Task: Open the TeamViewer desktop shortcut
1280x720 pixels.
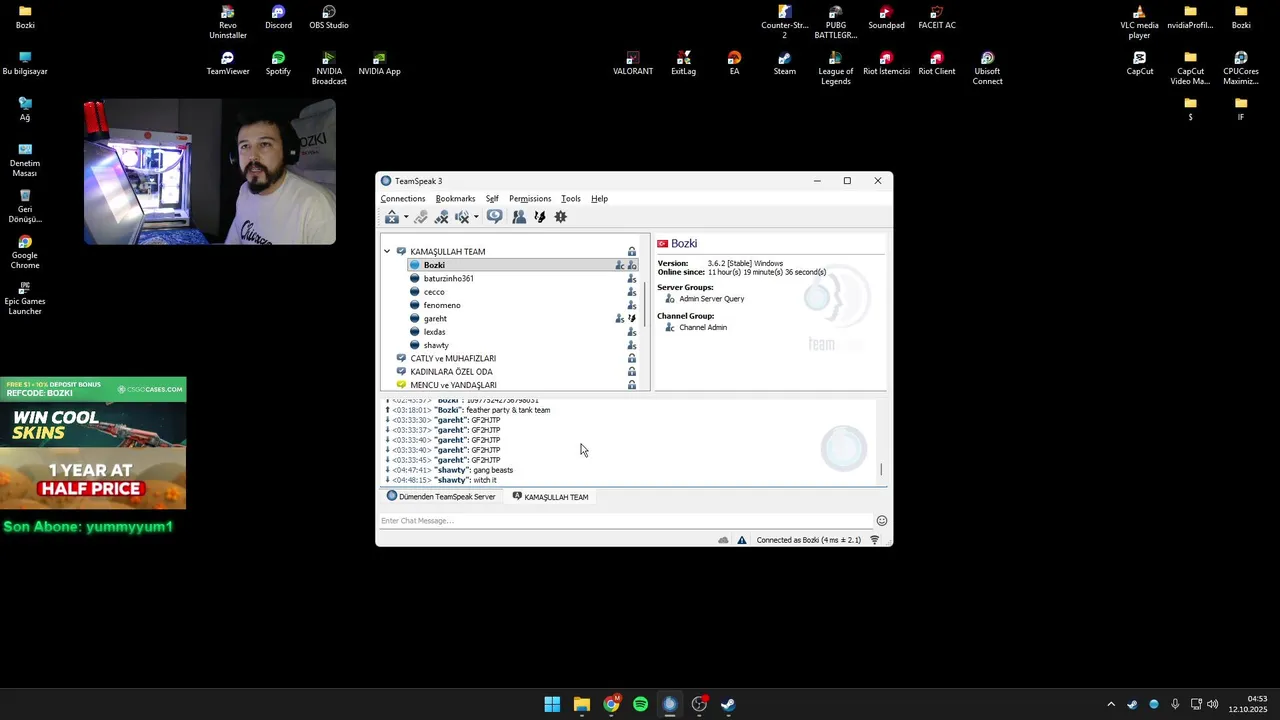Action: pos(228,64)
